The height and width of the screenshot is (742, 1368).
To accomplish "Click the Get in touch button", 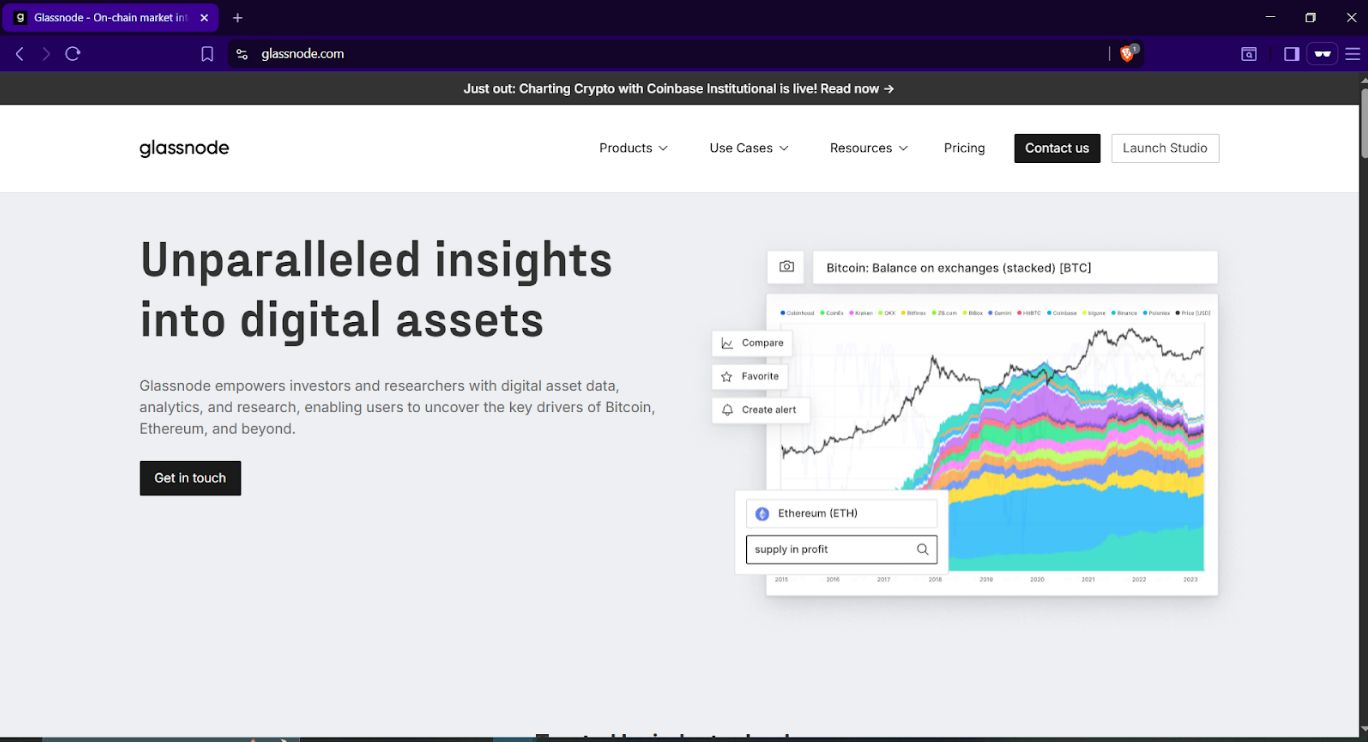I will [190, 478].
